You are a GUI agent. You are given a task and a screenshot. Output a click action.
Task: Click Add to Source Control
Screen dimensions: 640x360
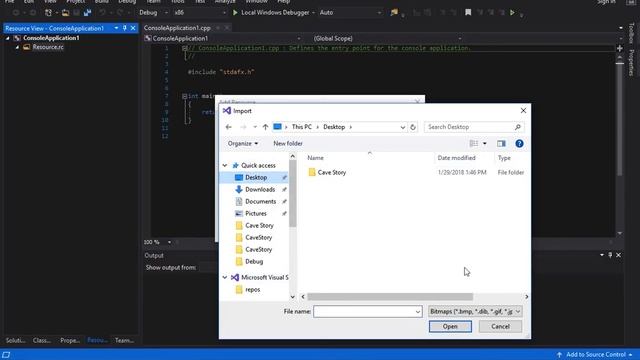tap(596, 355)
